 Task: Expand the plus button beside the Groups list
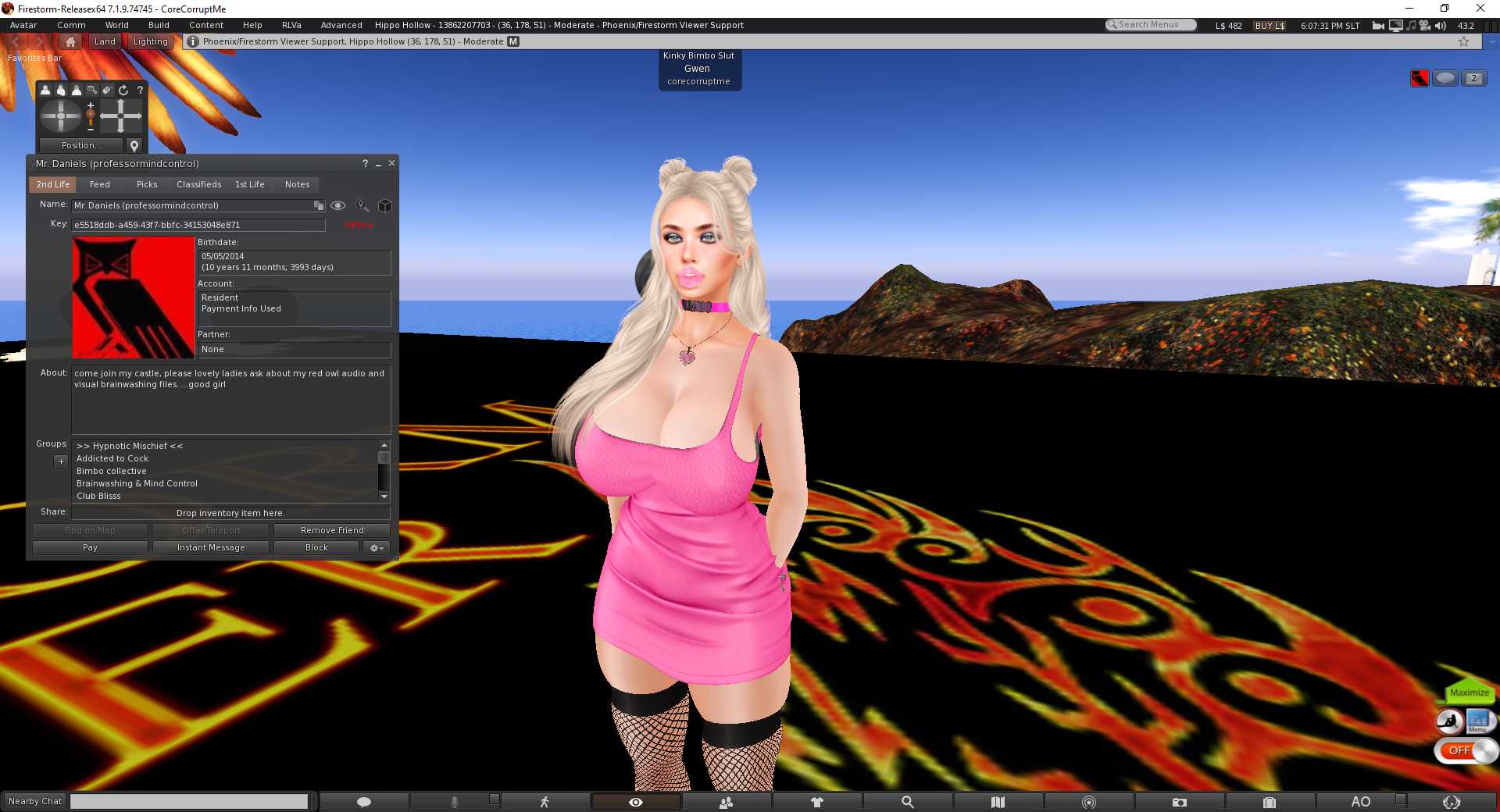coord(61,461)
